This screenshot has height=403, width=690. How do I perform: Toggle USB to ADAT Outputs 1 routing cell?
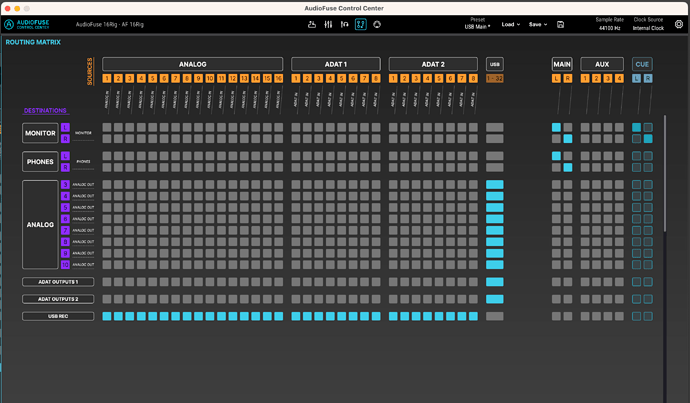[x=495, y=282]
